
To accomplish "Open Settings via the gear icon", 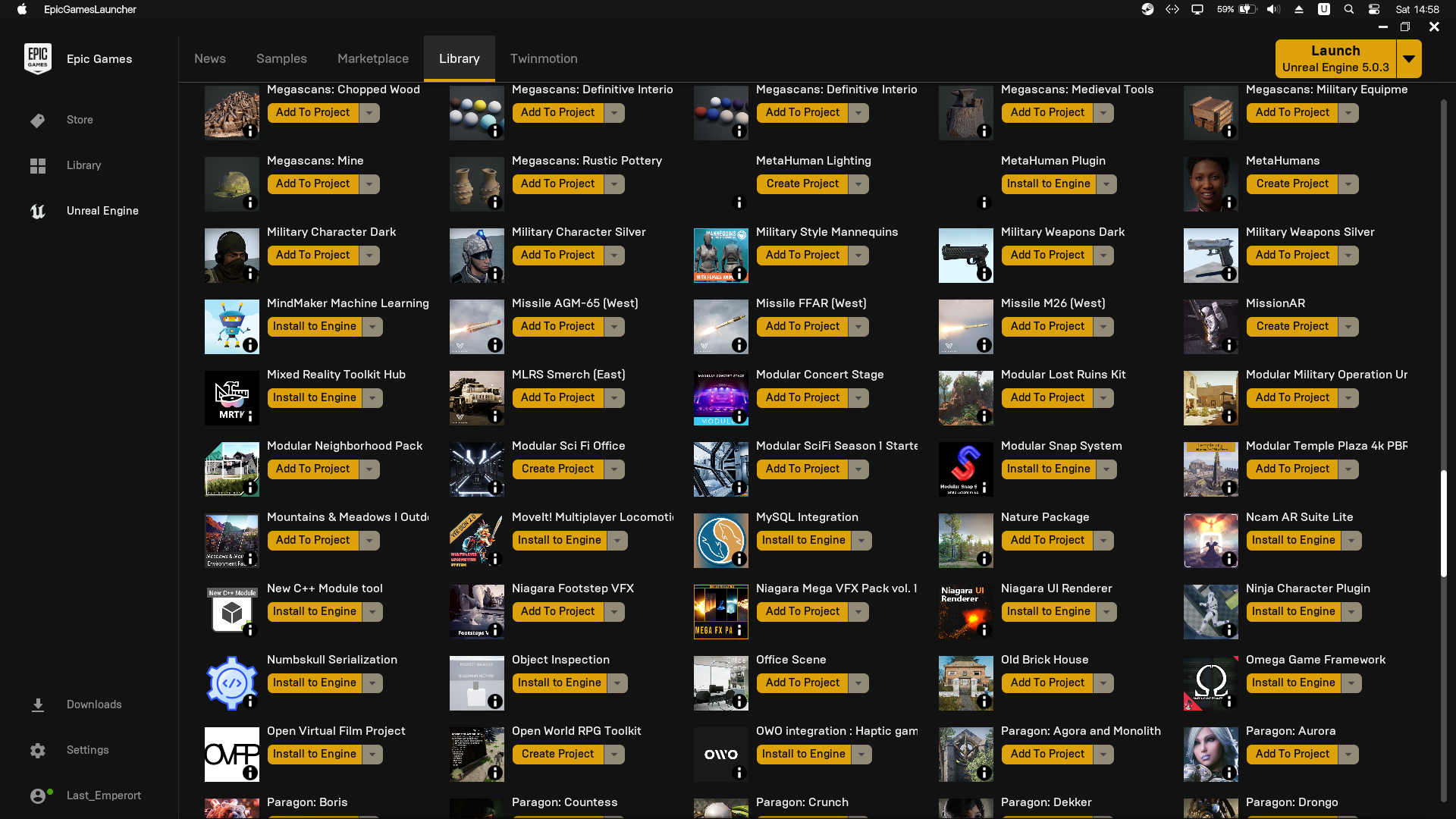I will pos(38,750).
